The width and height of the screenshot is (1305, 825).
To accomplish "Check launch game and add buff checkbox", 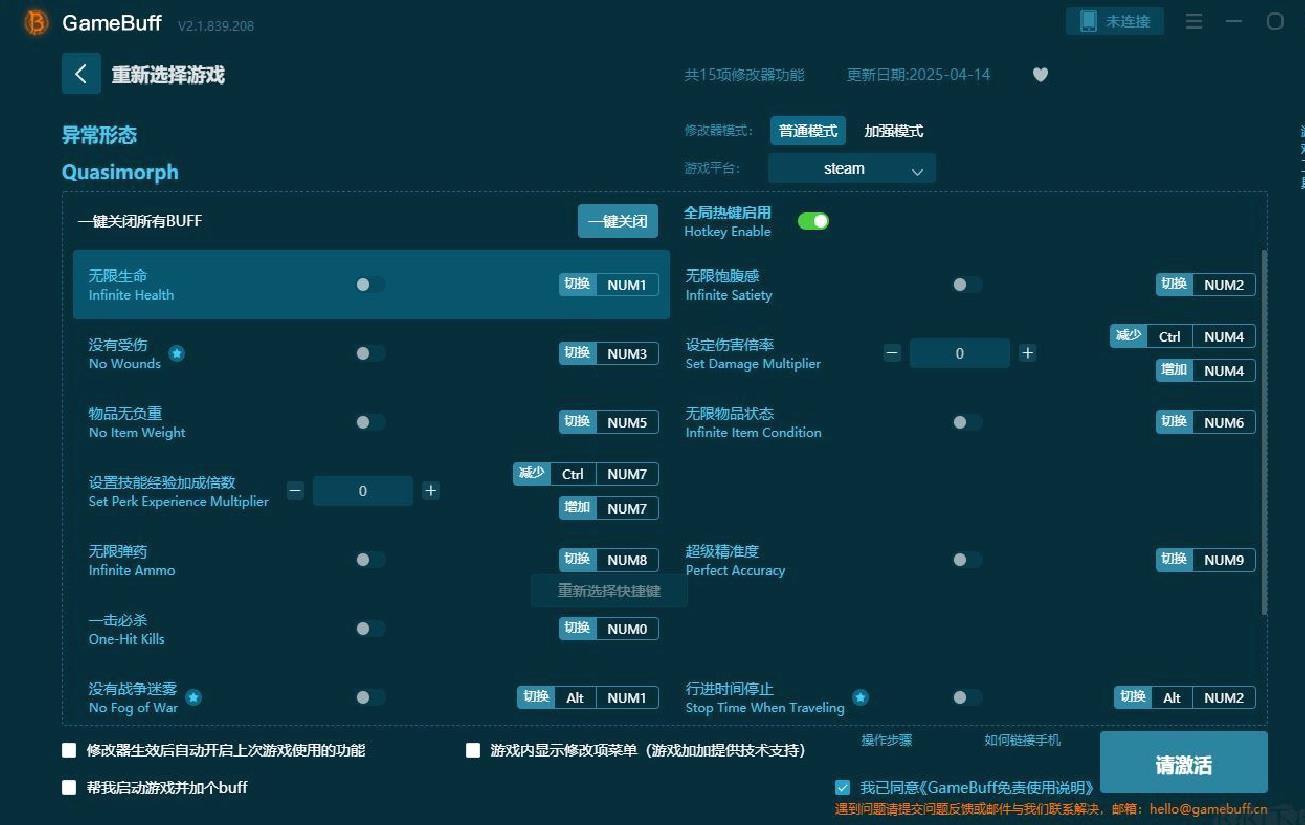I will pyautogui.click(x=69, y=787).
